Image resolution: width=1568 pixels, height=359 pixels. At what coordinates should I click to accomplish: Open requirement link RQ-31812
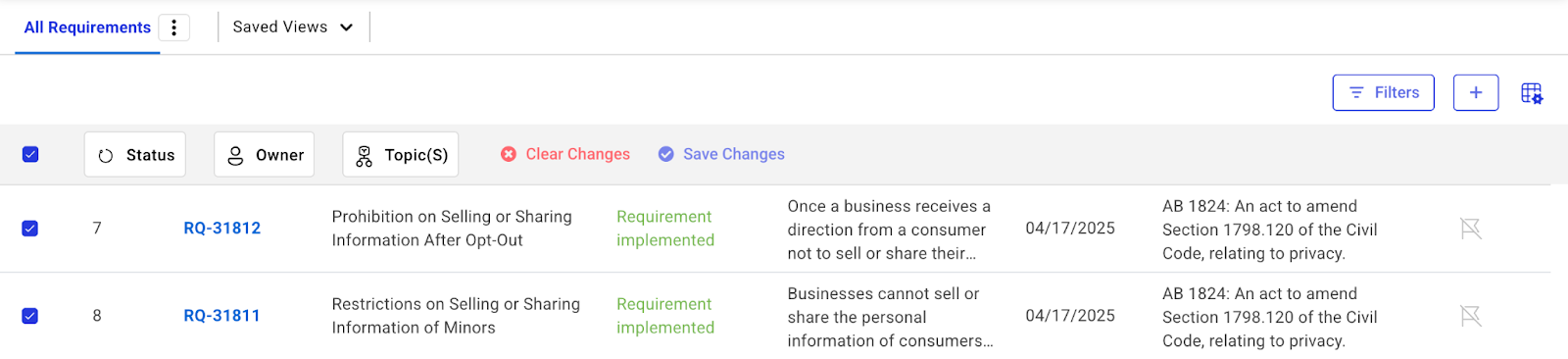222,229
